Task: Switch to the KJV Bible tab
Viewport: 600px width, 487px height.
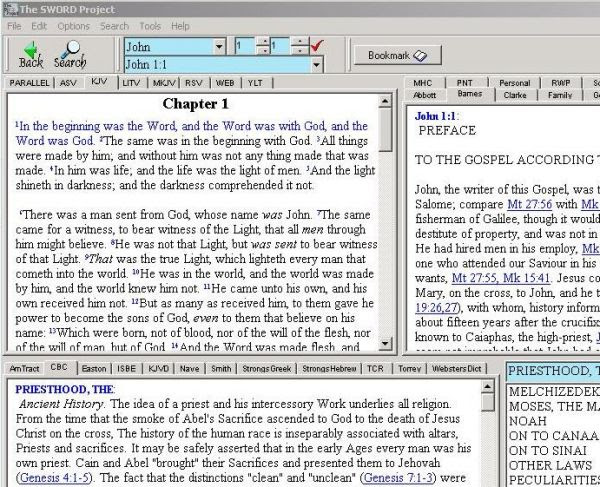Action: tap(99, 82)
